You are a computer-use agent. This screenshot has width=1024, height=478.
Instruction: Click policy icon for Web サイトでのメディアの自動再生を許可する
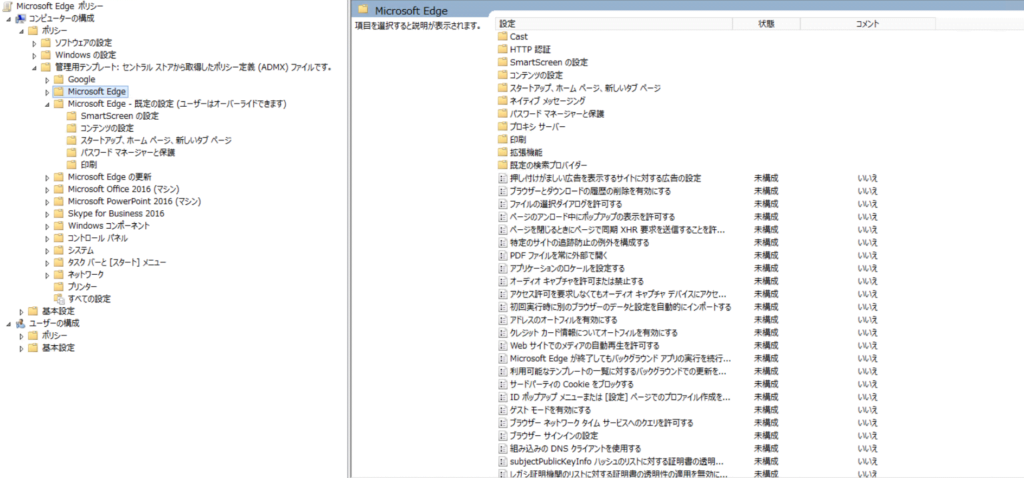point(502,345)
